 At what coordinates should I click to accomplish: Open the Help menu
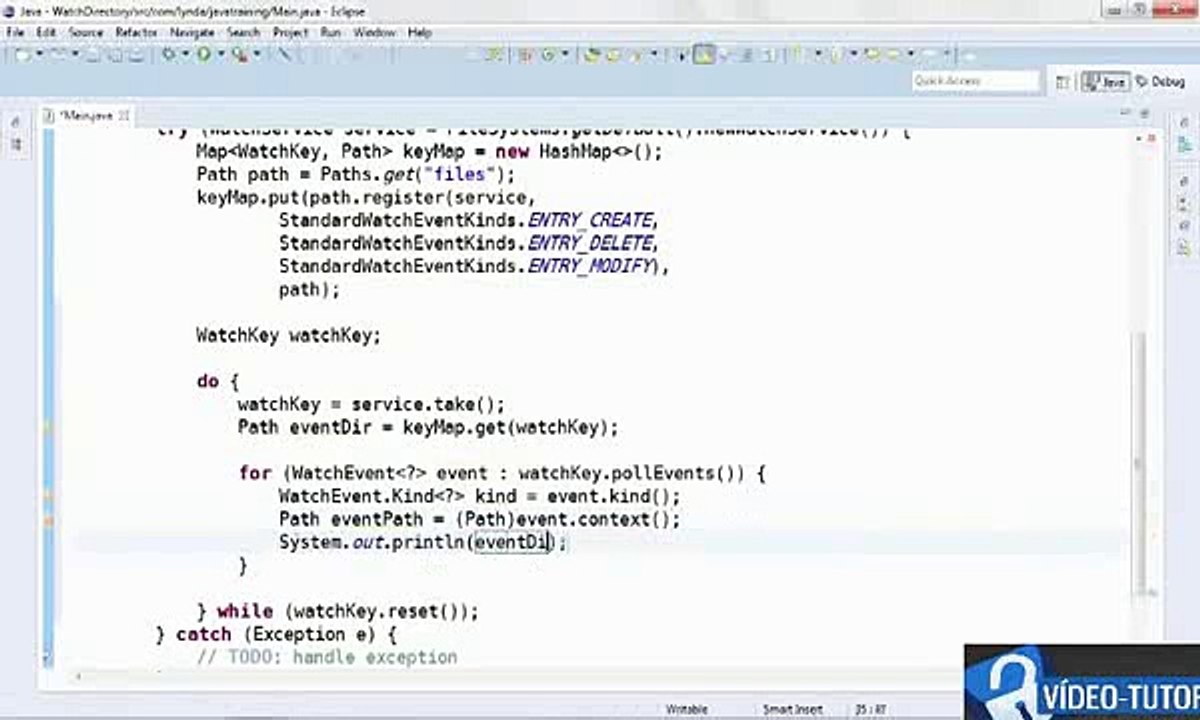tap(420, 32)
